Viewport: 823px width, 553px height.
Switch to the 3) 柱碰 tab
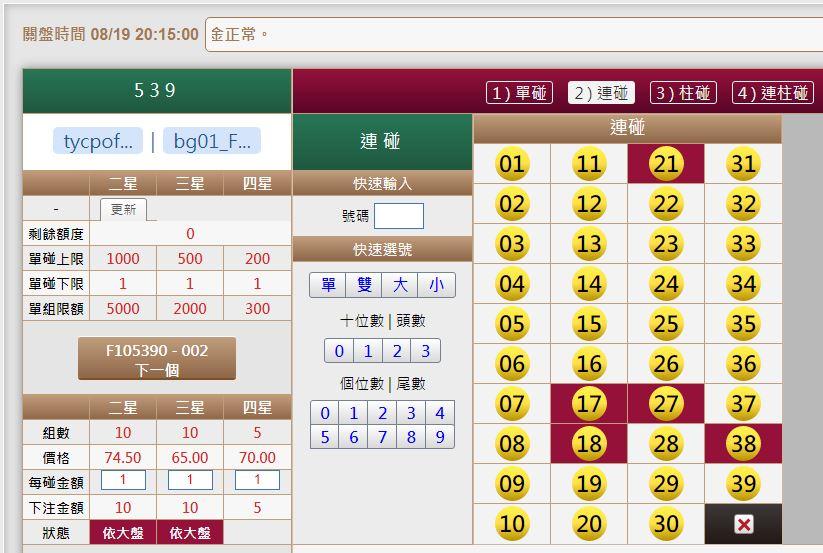(683, 93)
